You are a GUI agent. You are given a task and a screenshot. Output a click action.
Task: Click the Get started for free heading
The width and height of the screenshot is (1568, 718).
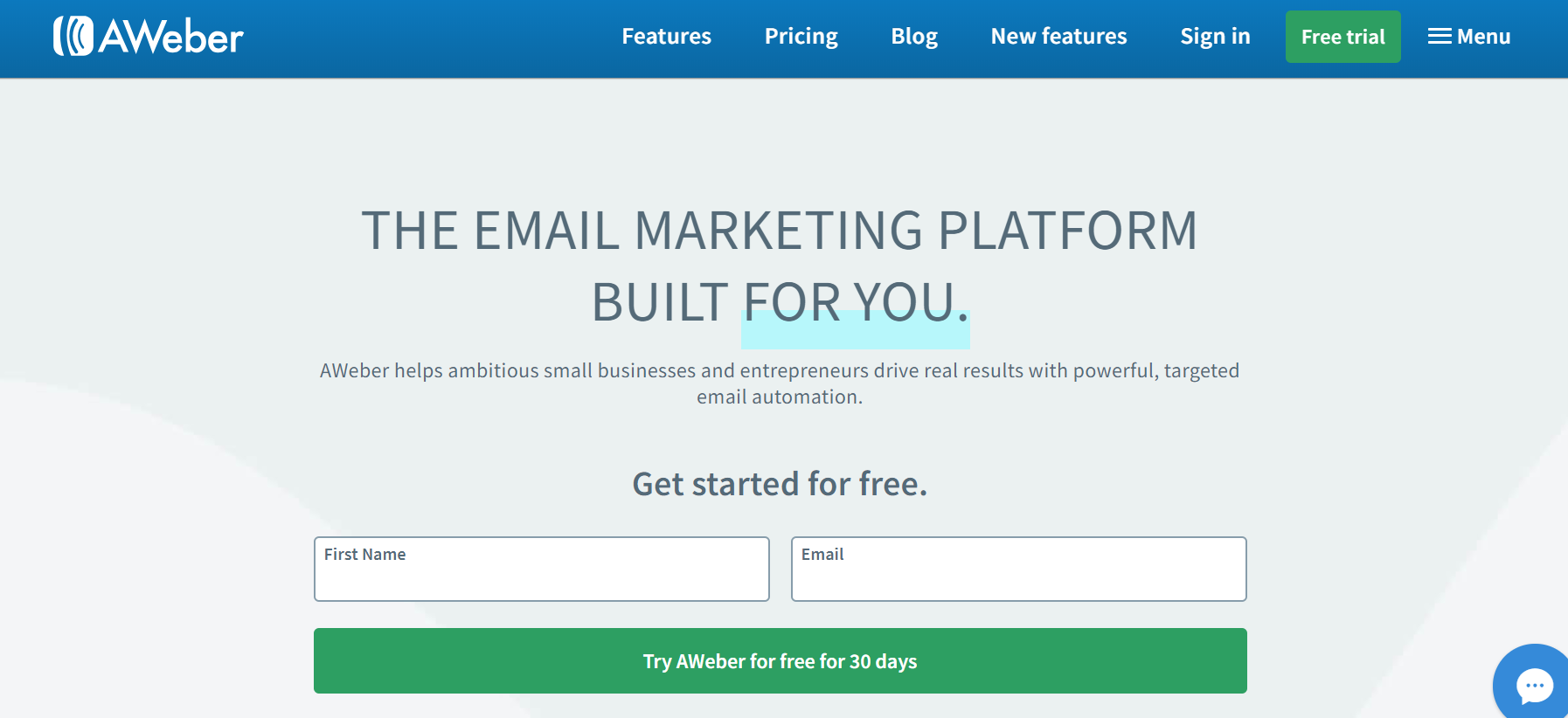[781, 484]
